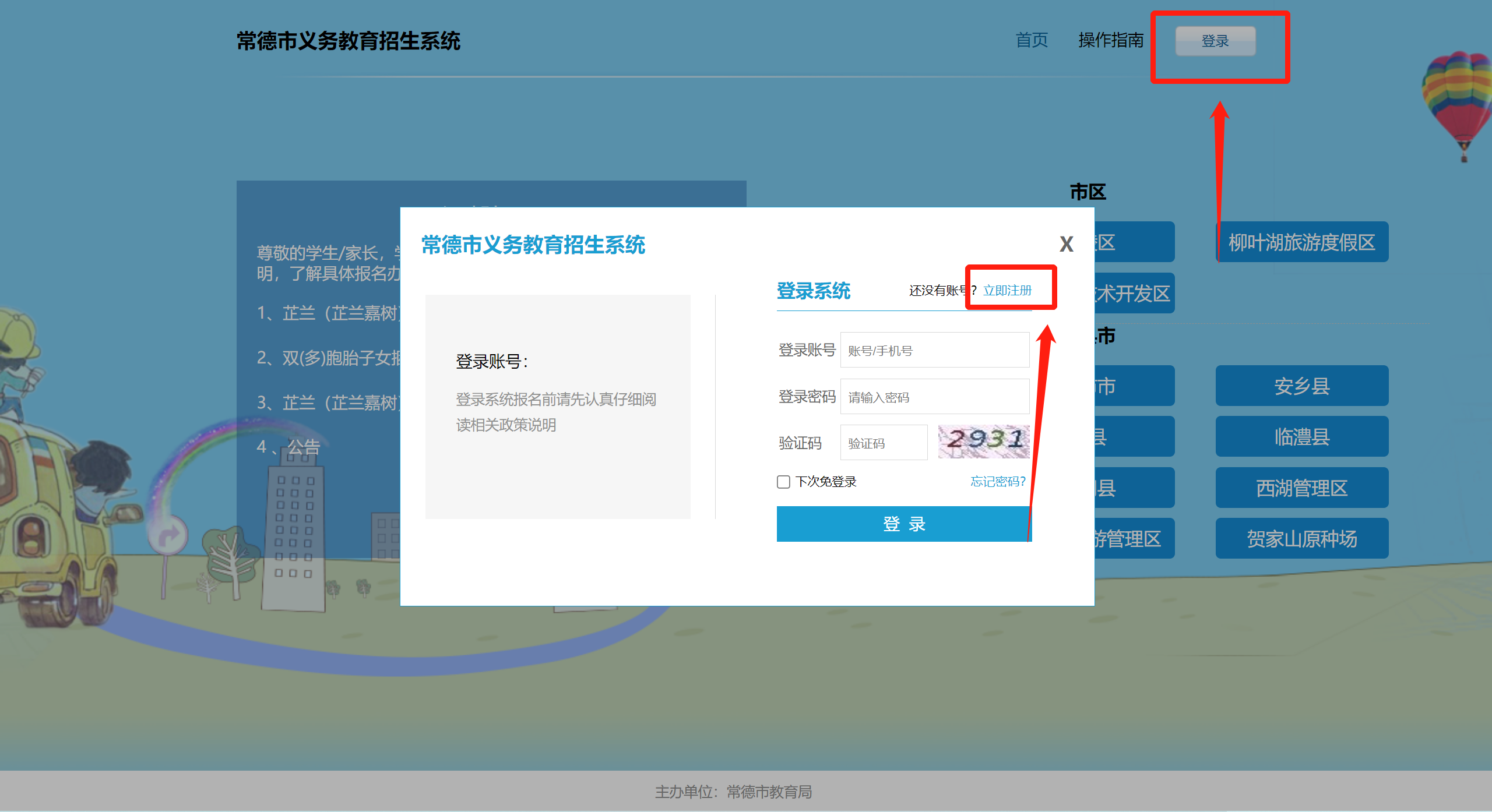This screenshot has width=1492, height=812.
Task: Open 操作指南 in the top navigation
Action: 1111,40
